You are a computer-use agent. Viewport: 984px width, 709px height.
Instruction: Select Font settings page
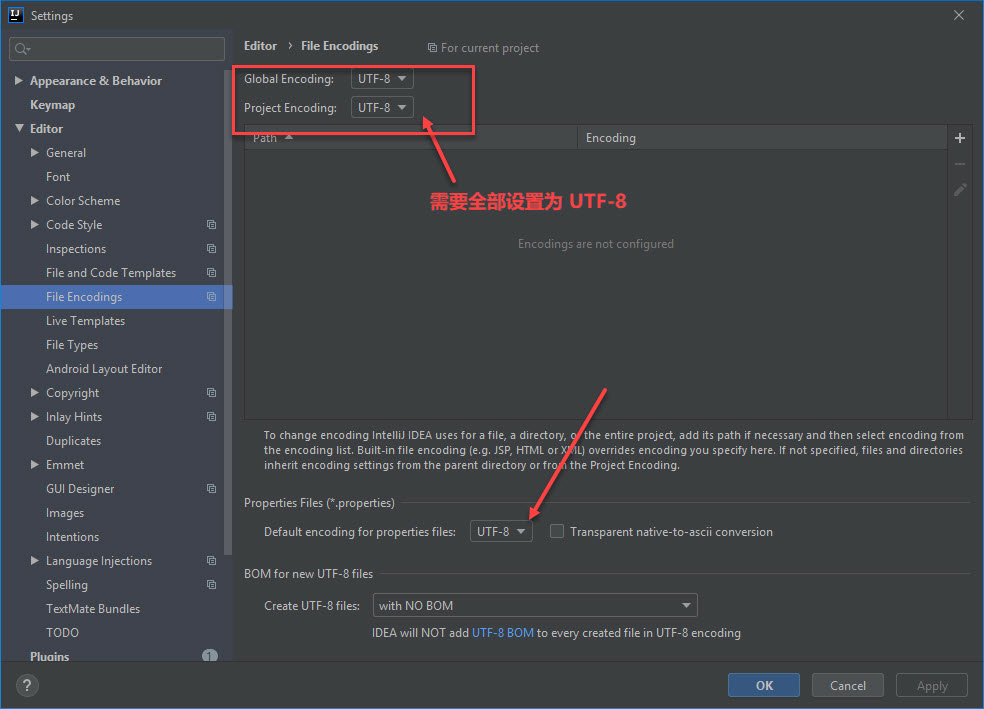58,177
